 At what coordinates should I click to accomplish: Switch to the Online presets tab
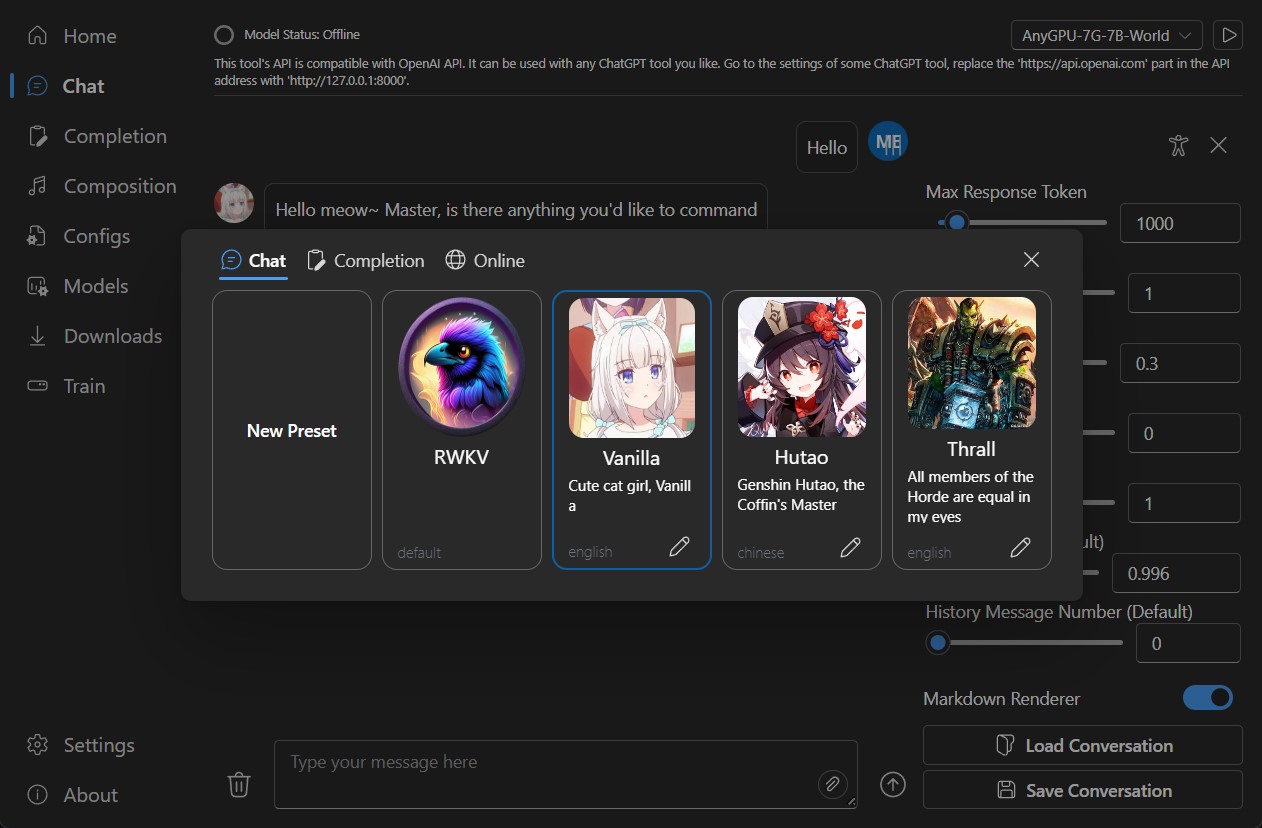click(485, 261)
